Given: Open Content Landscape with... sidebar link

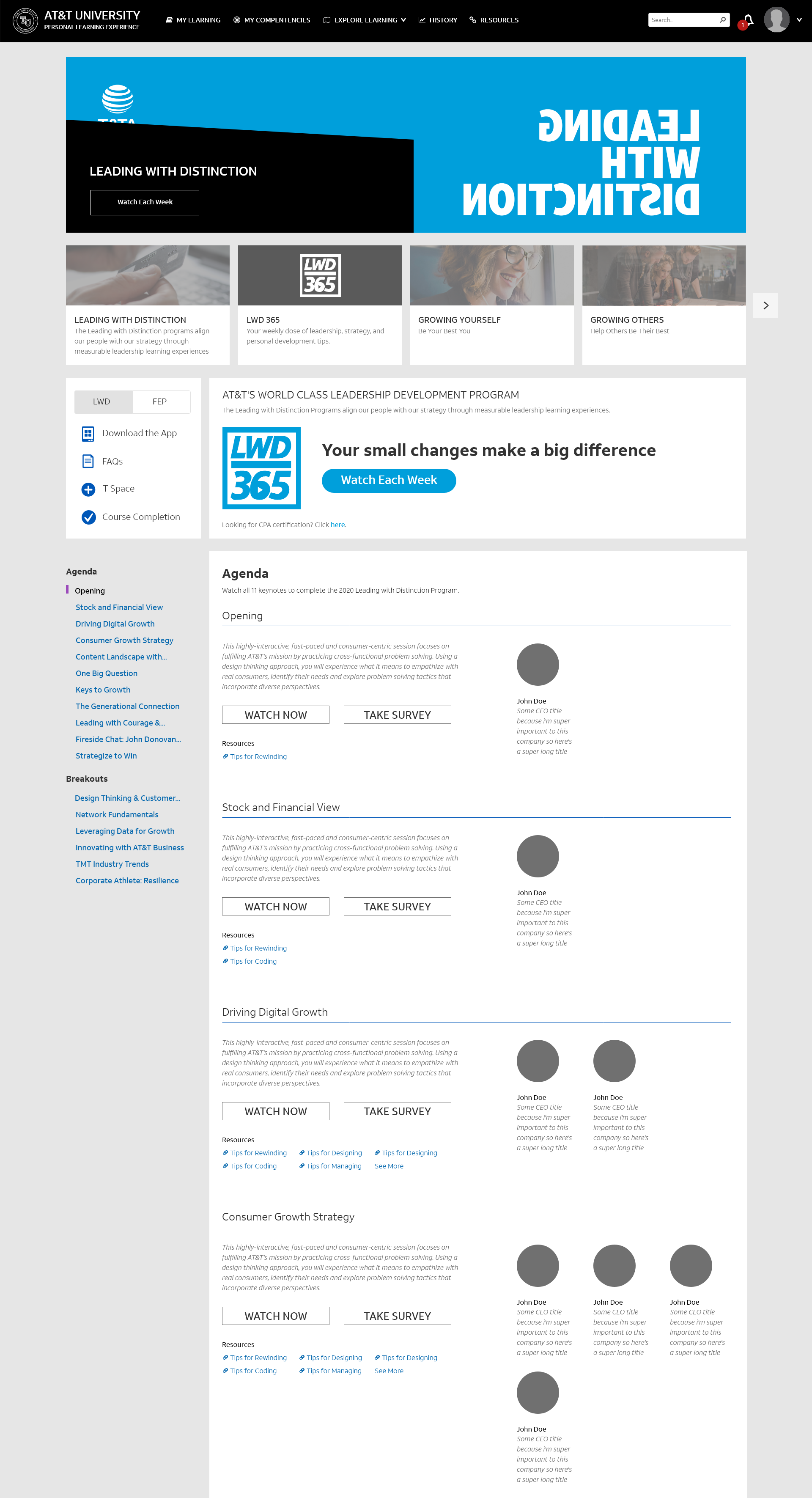Looking at the screenshot, I should [x=121, y=657].
